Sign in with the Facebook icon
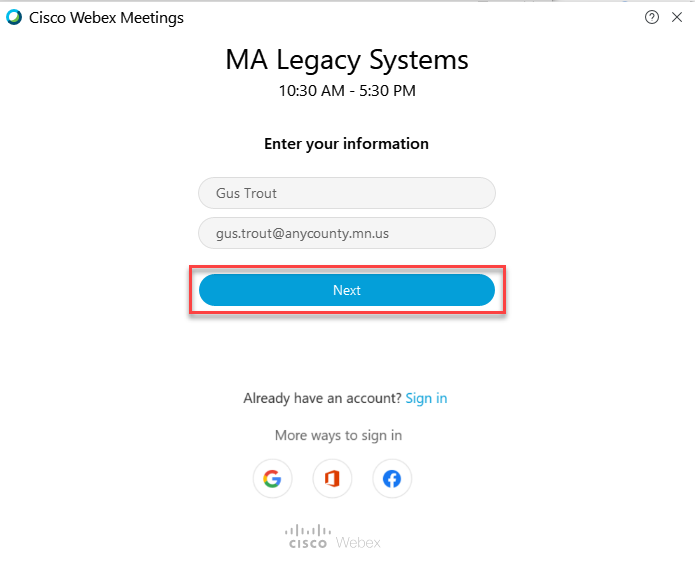 point(392,479)
